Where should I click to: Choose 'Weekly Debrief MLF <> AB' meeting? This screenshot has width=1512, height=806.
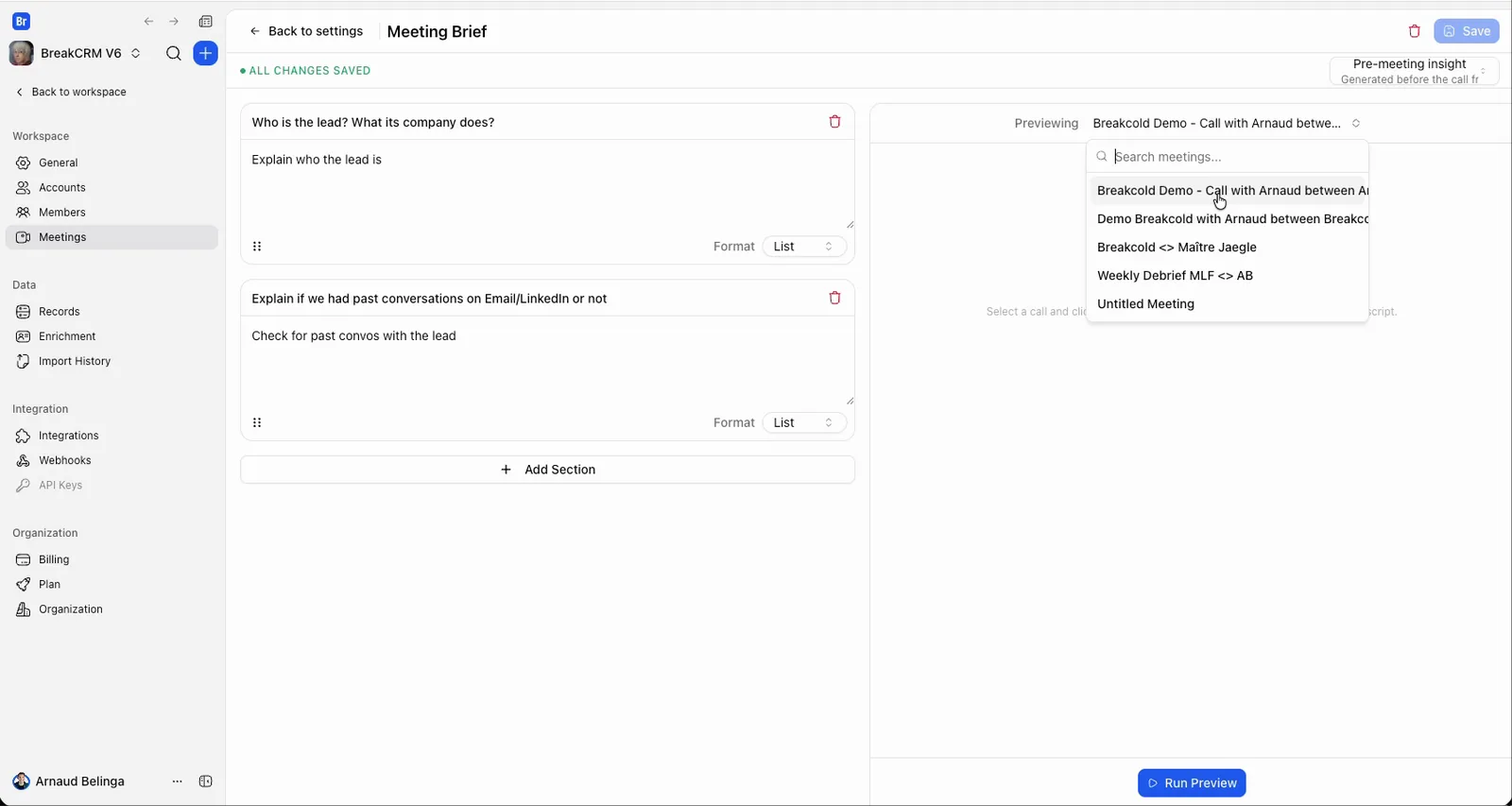click(1228, 276)
